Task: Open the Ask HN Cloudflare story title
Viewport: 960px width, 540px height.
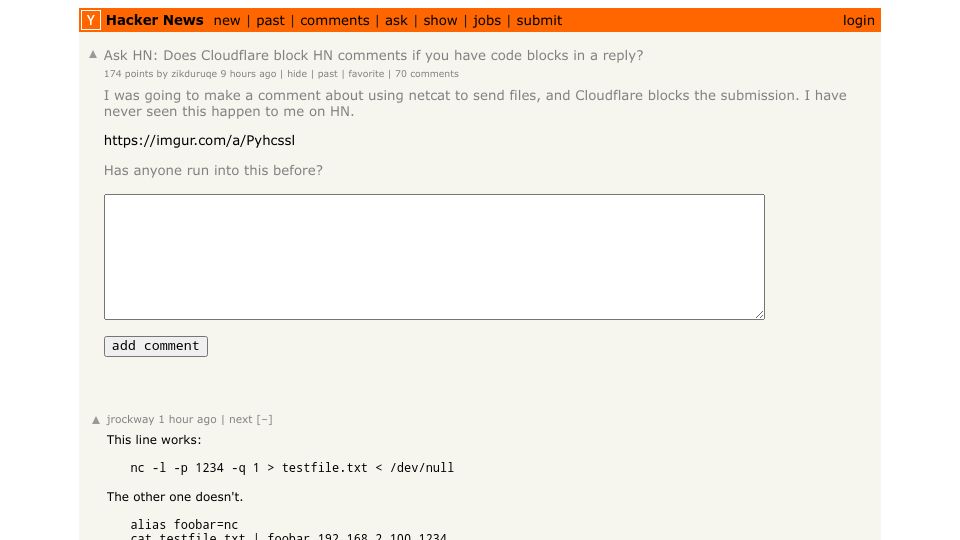Action: [373, 55]
